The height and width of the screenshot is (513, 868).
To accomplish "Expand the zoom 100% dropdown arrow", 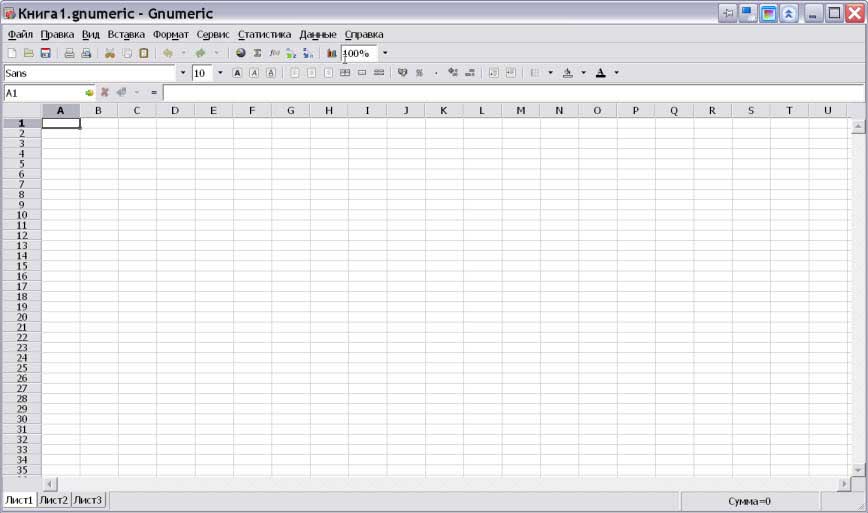I will point(385,53).
